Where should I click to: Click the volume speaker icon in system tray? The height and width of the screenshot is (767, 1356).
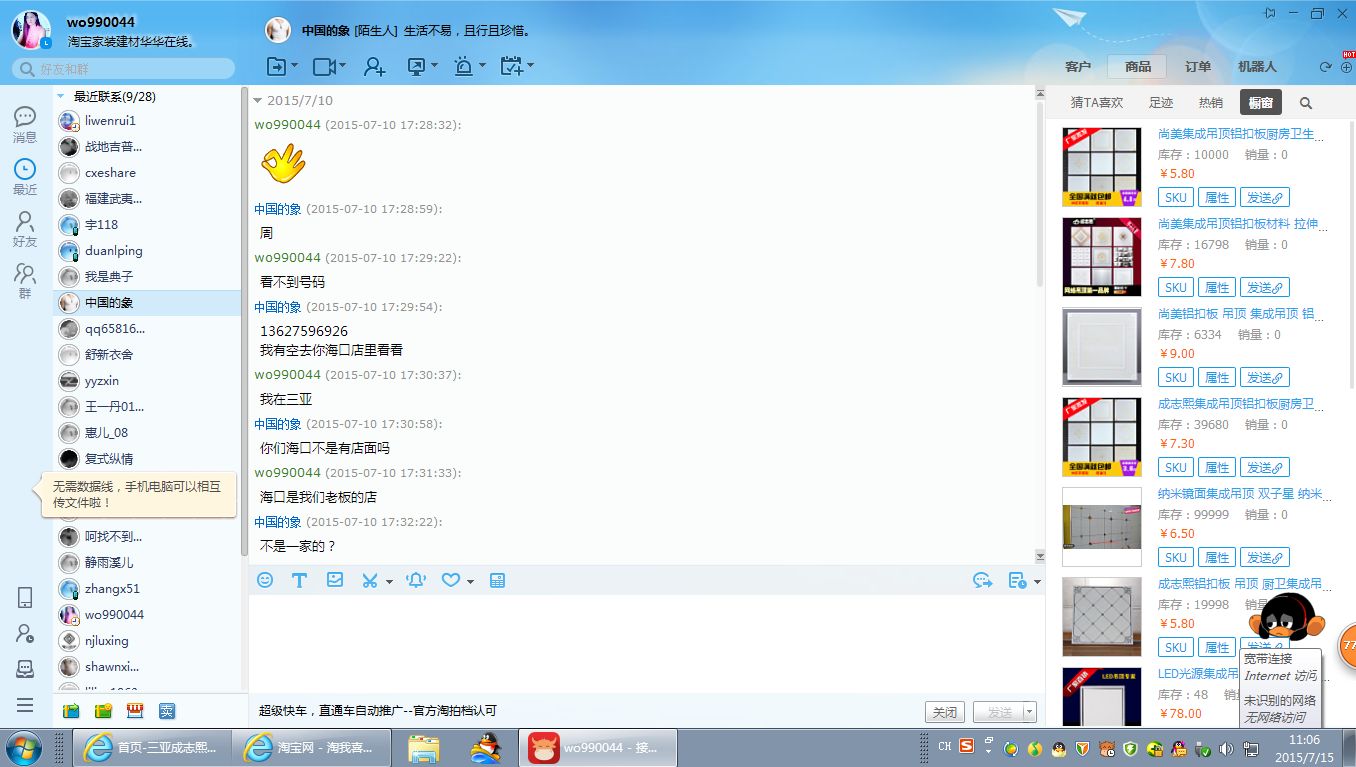[x=1226, y=748]
